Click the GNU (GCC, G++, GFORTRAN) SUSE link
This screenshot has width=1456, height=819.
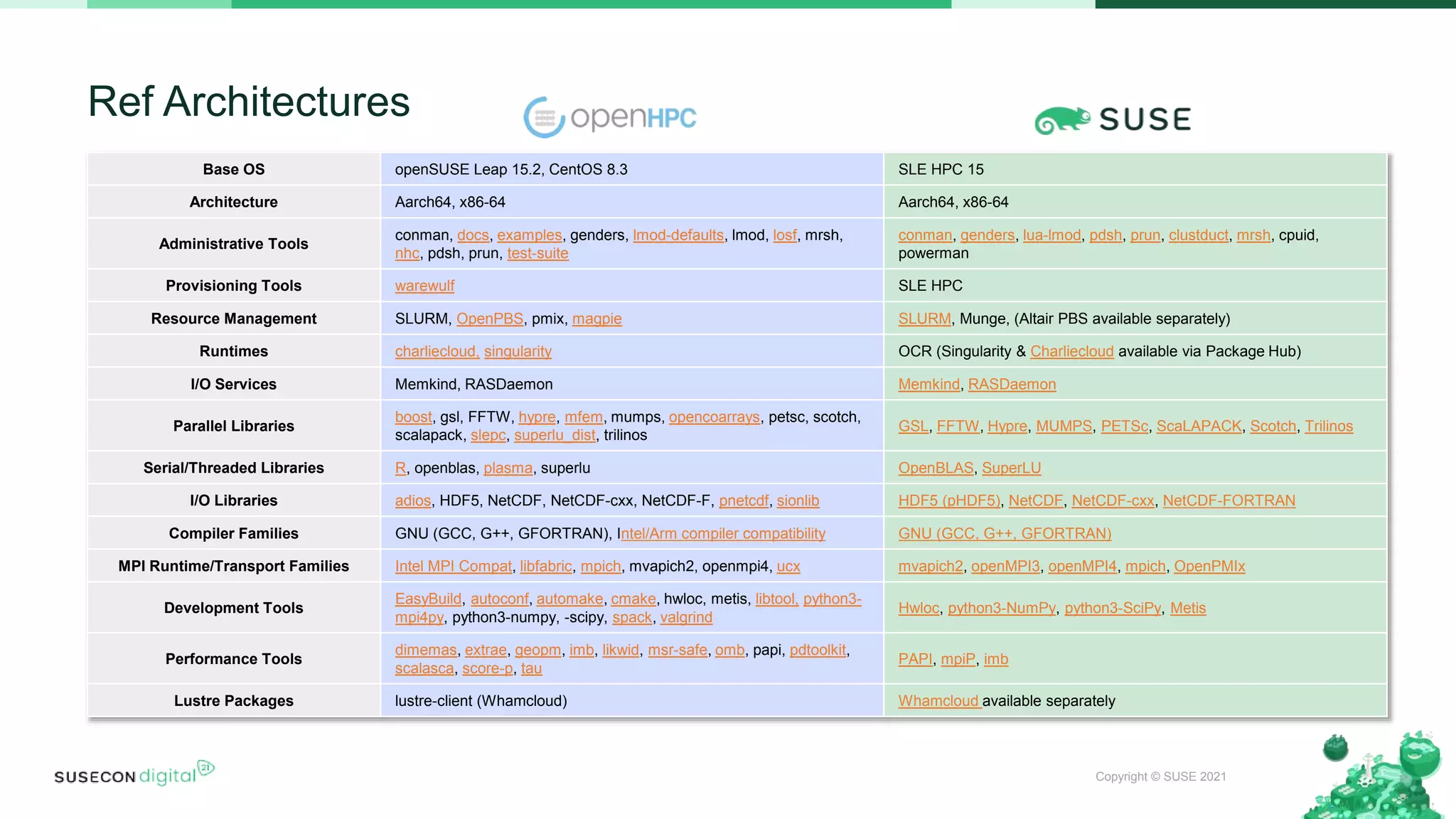[1005, 533]
